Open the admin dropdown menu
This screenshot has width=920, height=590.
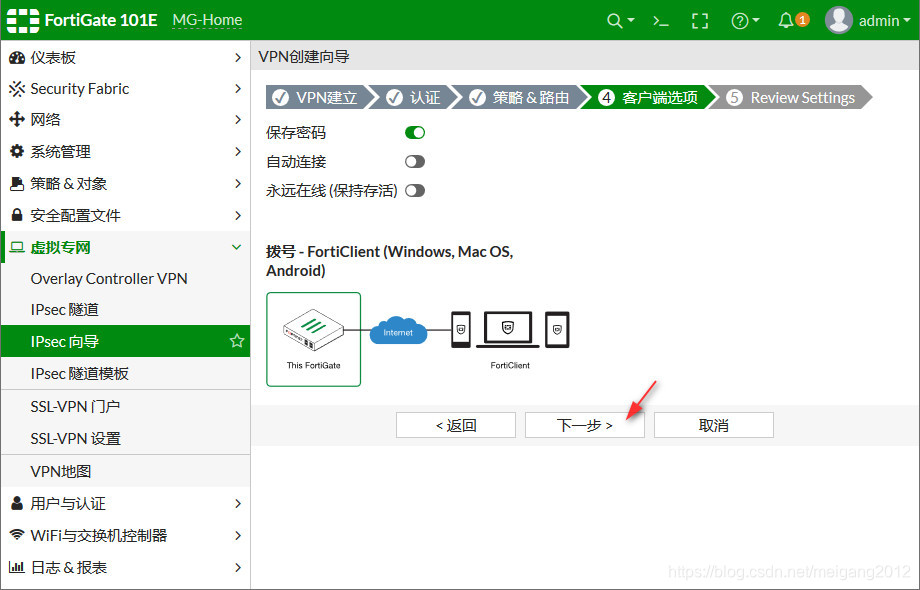pos(885,21)
